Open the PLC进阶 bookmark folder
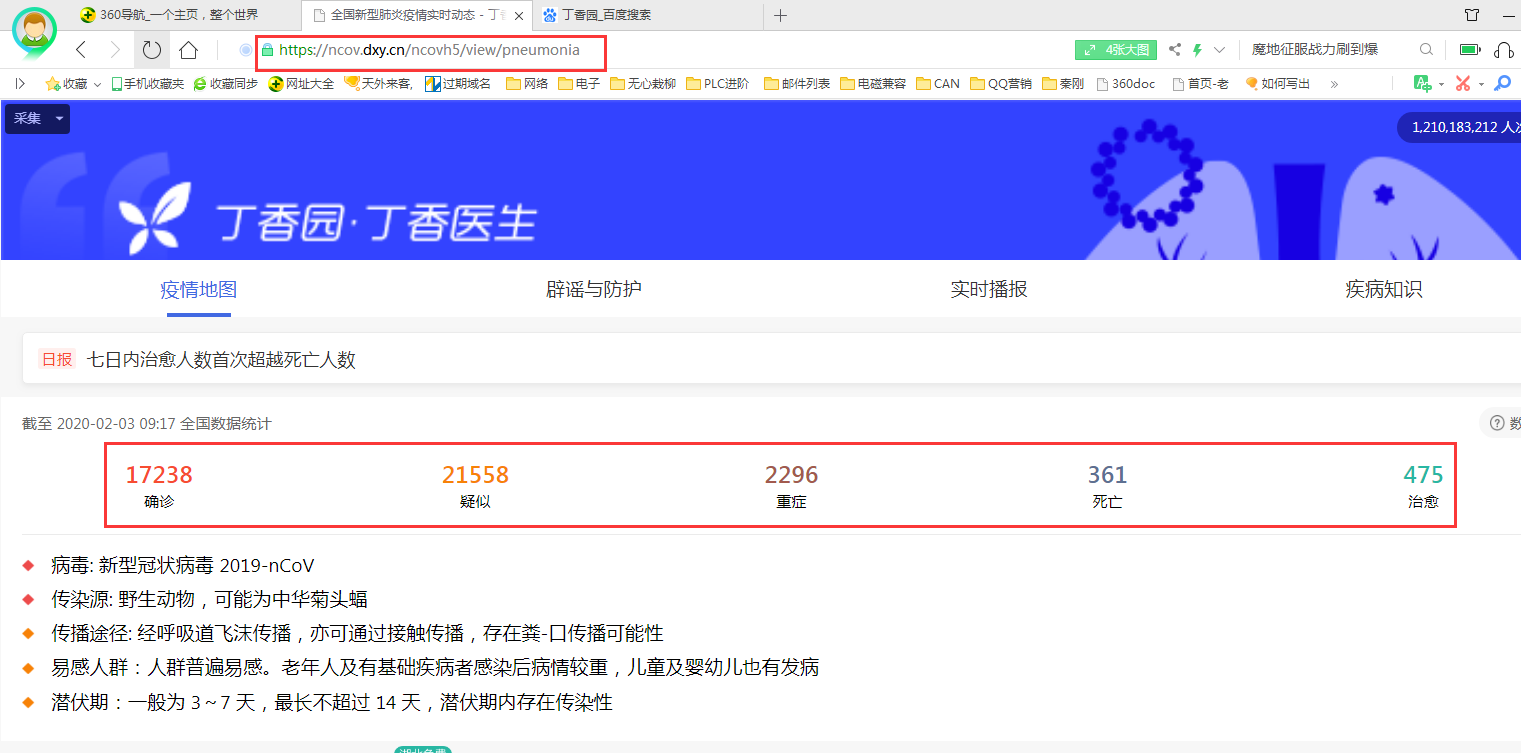Image resolution: width=1521 pixels, height=753 pixels. [x=718, y=84]
